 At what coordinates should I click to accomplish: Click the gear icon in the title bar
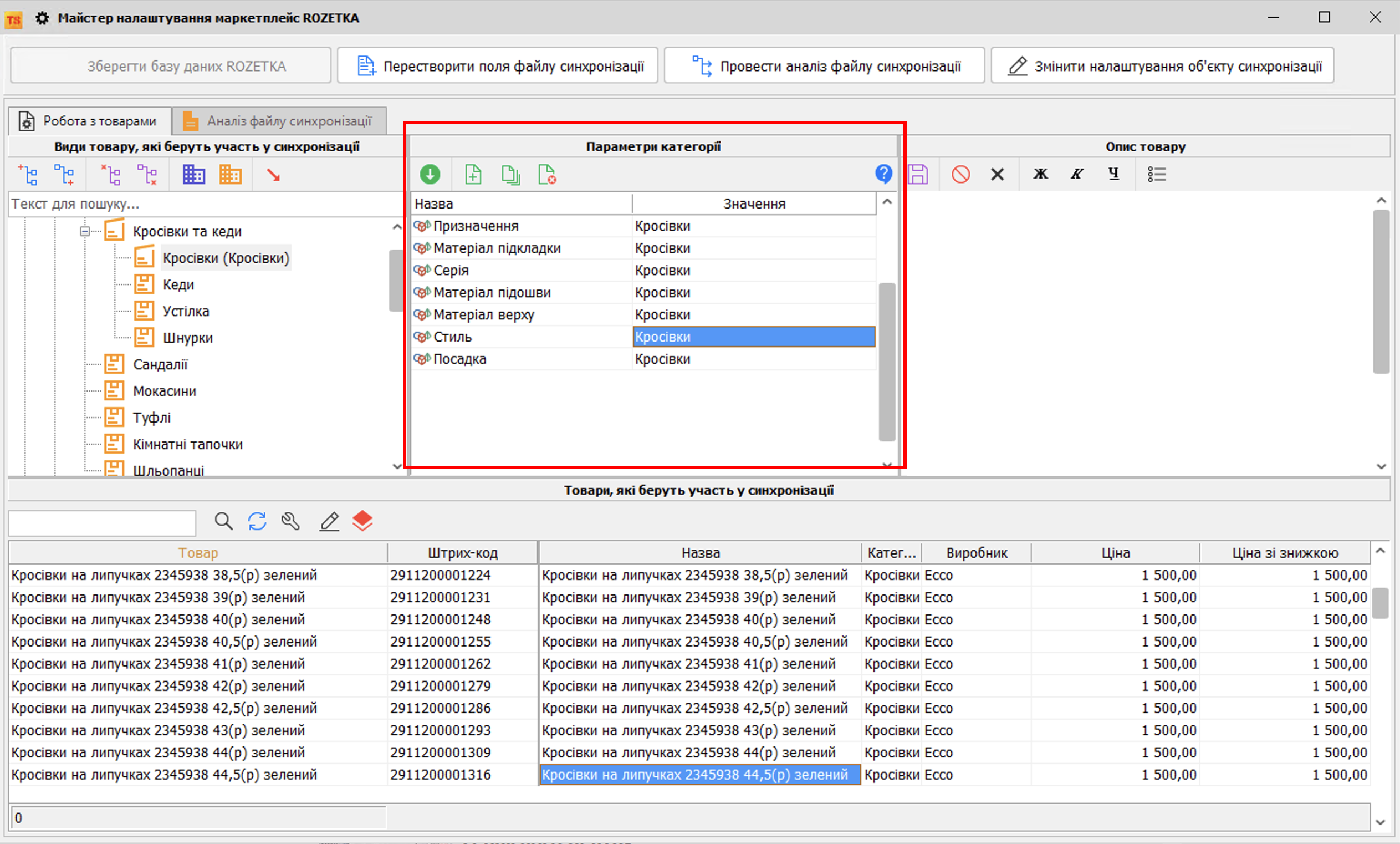coord(42,18)
